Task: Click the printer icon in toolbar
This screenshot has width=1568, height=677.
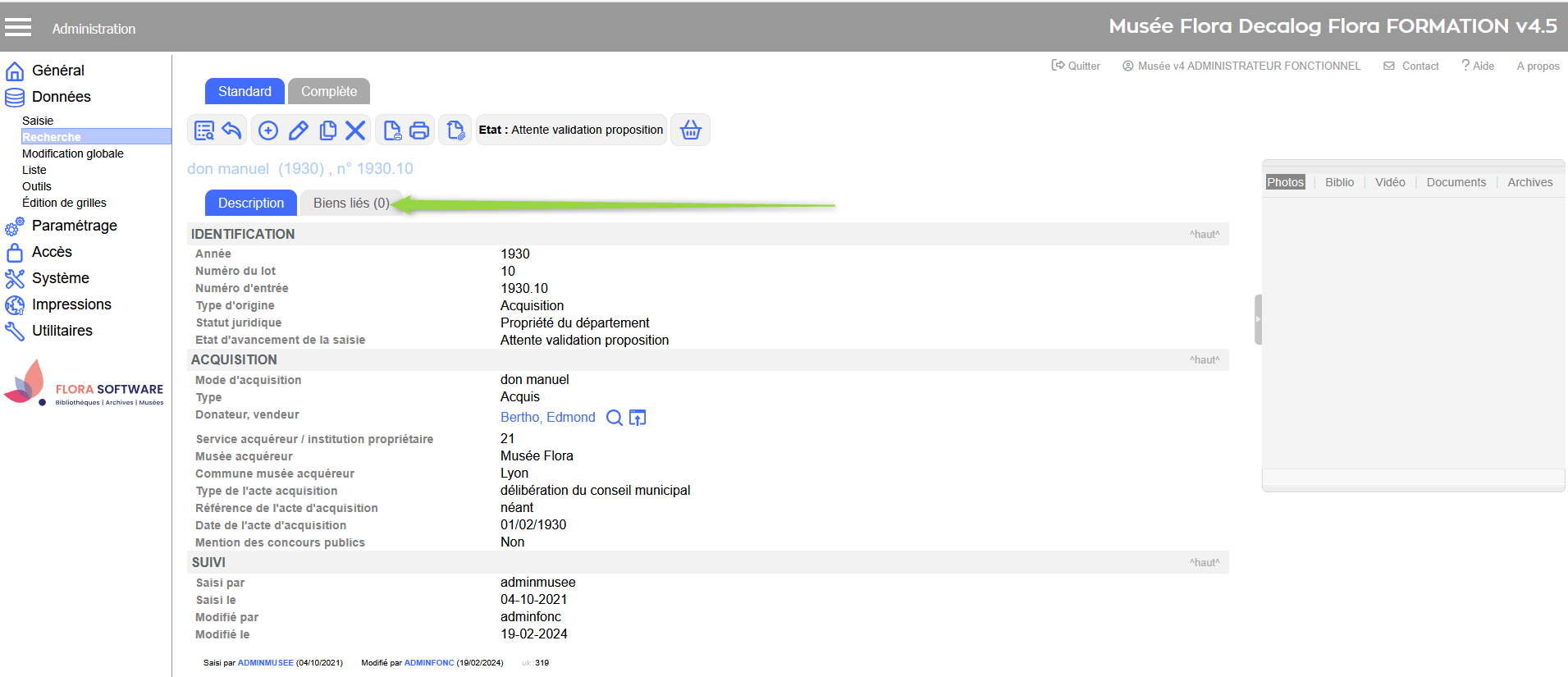Action: pyautogui.click(x=419, y=130)
